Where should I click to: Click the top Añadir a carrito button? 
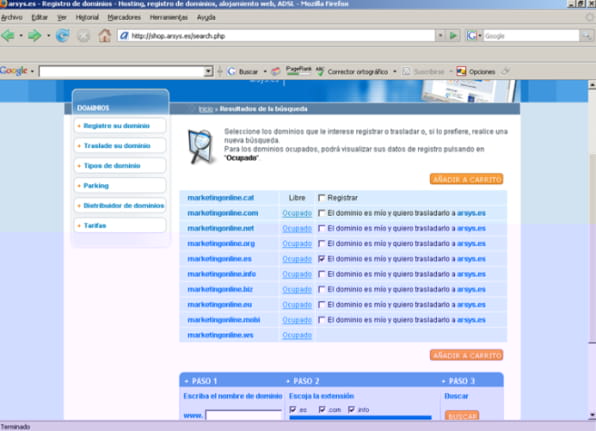pyautogui.click(x=466, y=179)
